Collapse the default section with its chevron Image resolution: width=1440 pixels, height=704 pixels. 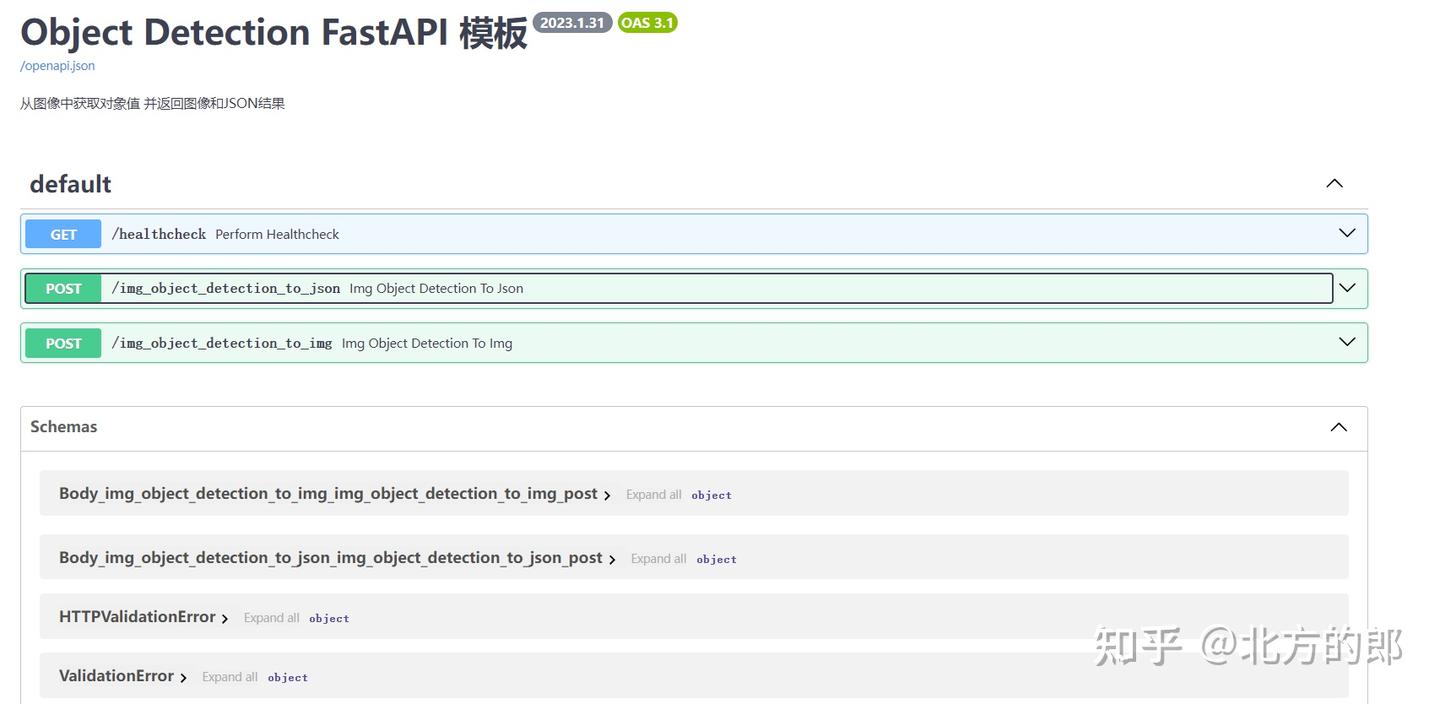point(1334,183)
